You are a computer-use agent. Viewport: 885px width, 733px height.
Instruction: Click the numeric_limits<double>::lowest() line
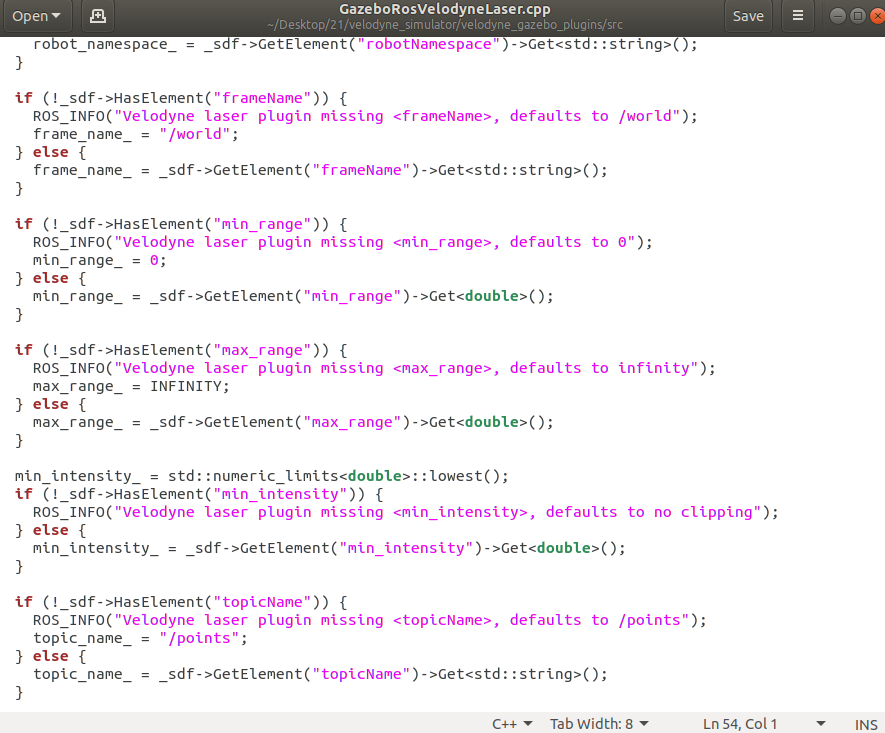(x=261, y=476)
